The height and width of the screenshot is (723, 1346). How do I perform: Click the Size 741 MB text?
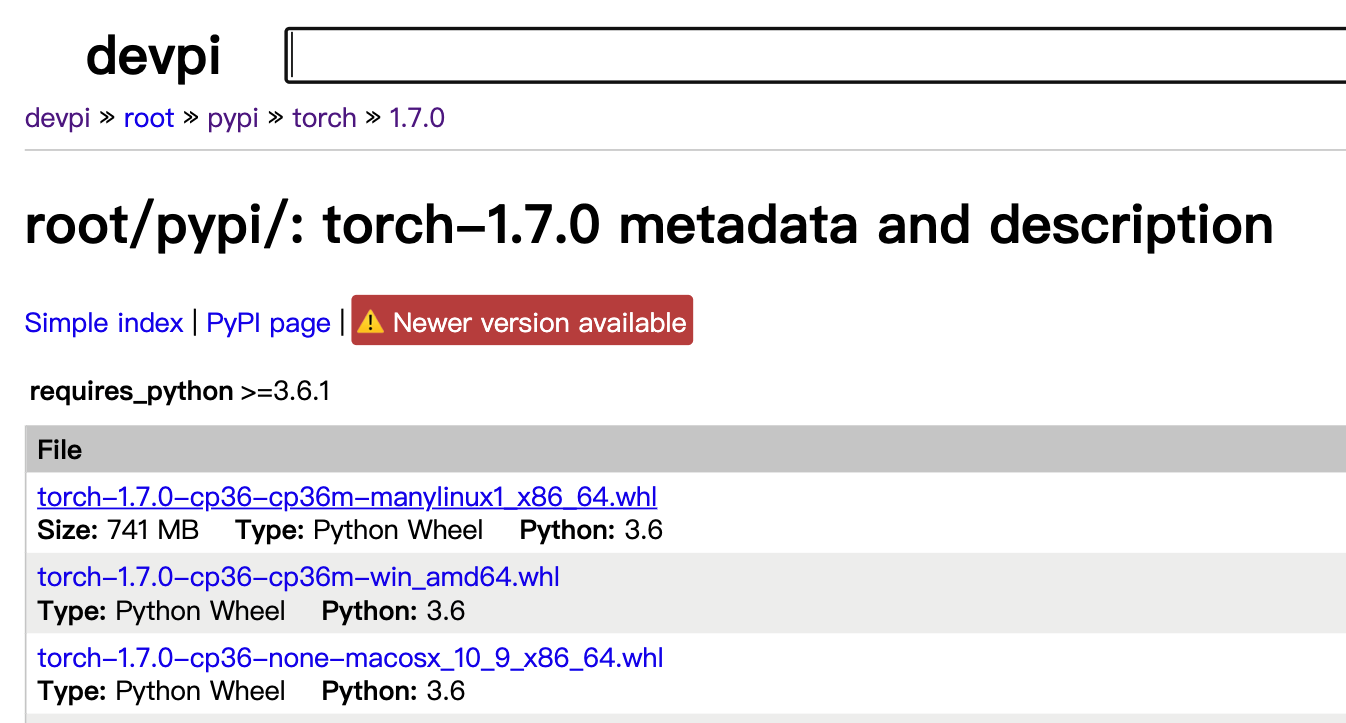click(x=118, y=530)
